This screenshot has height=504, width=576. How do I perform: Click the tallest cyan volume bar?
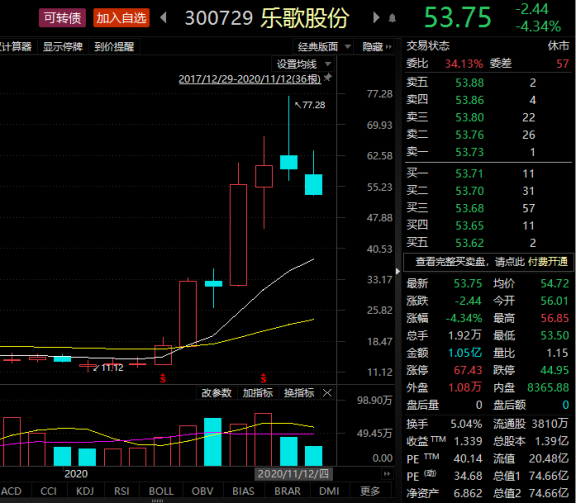pyautogui.click(x=213, y=442)
